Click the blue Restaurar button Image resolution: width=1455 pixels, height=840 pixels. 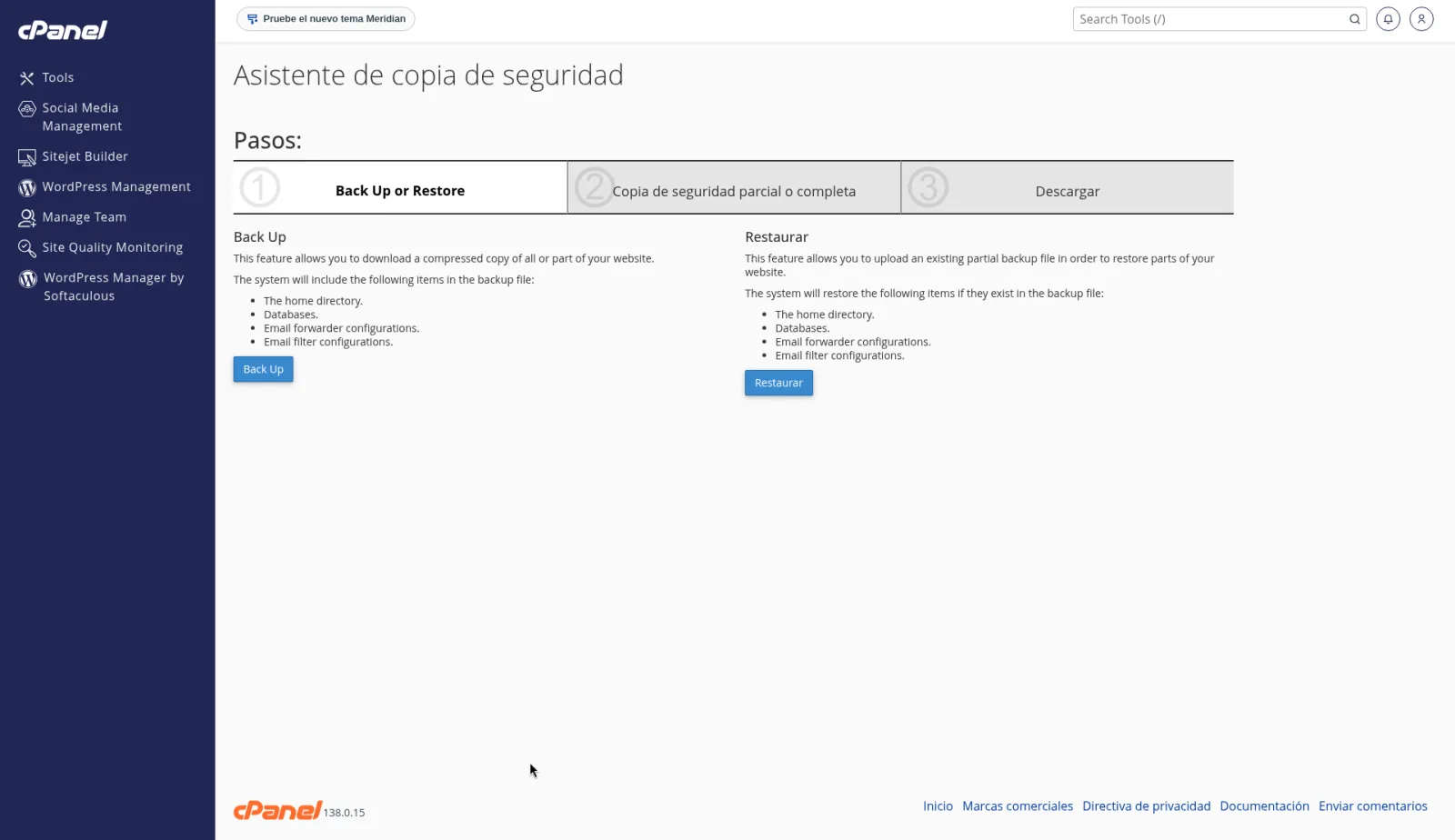coord(778,383)
